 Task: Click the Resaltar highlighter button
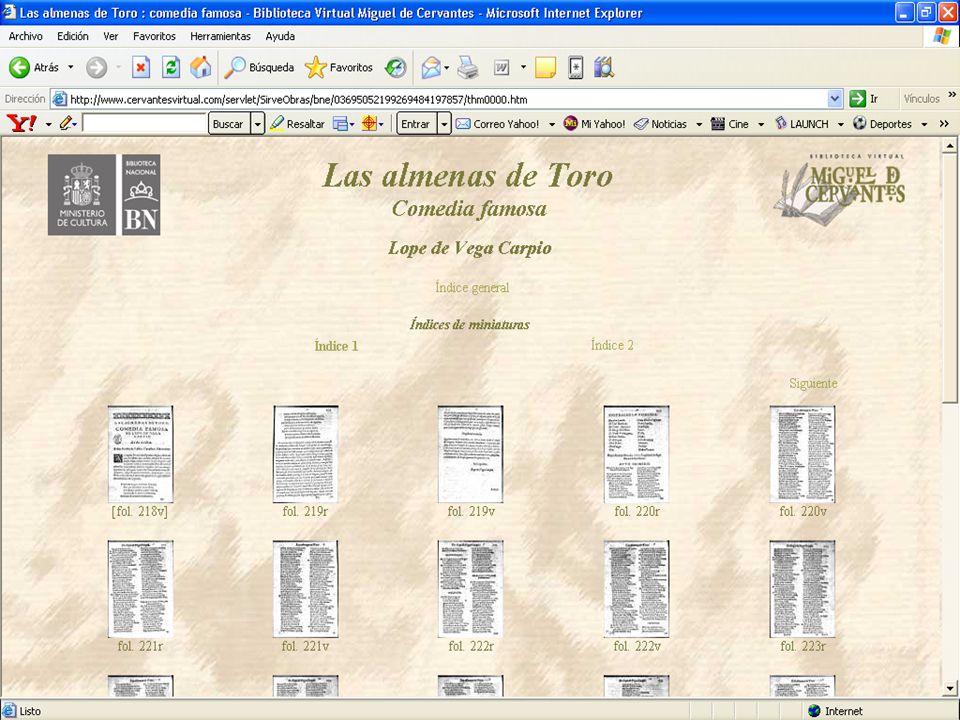(x=297, y=124)
